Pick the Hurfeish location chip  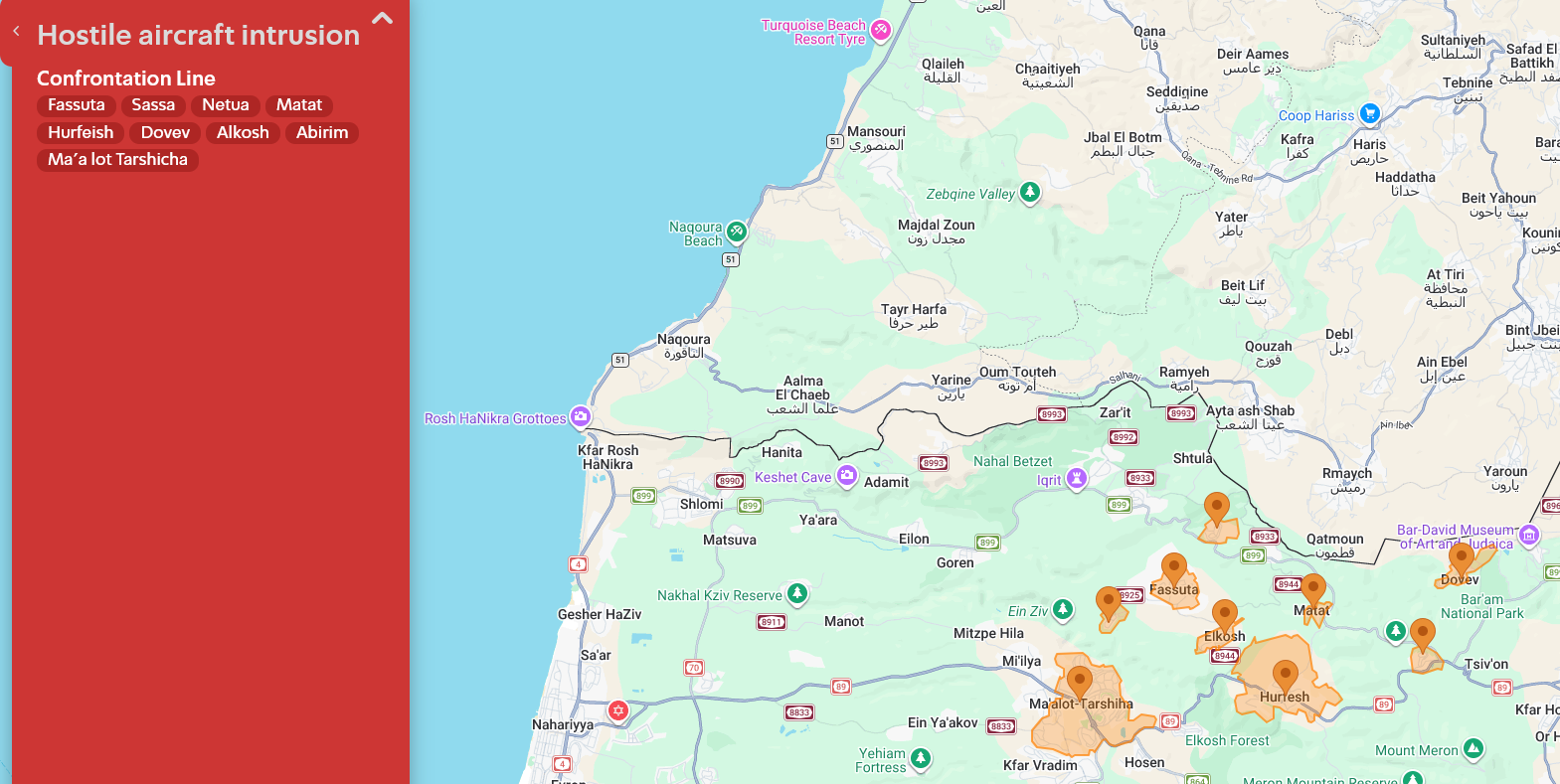pos(81,133)
